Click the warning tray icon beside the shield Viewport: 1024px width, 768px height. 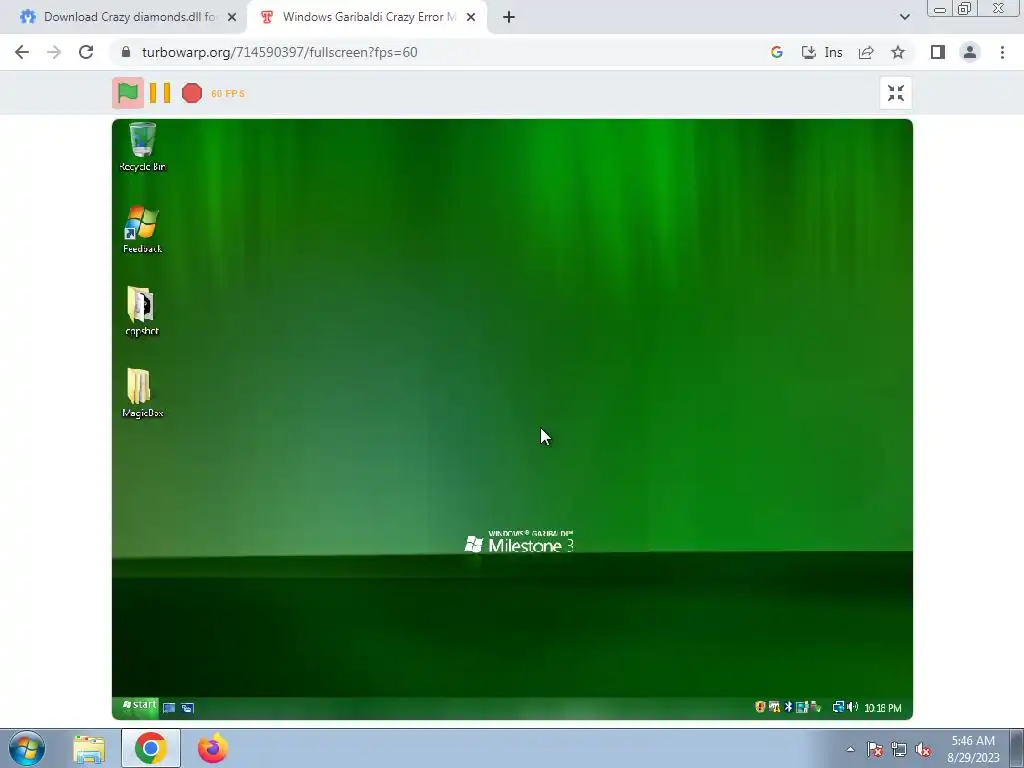774,707
